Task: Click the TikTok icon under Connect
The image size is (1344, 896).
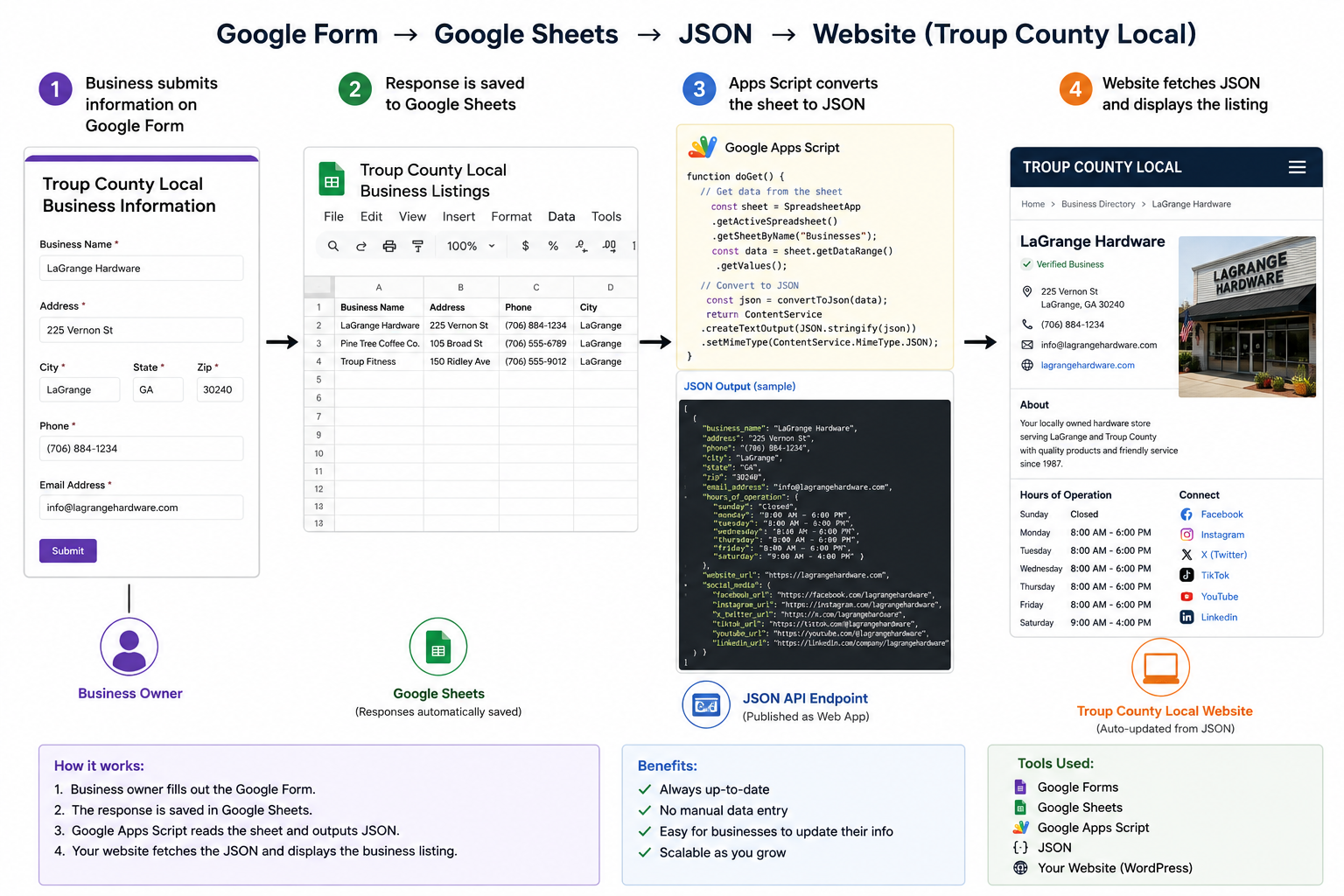Action: [x=1186, y=575]
